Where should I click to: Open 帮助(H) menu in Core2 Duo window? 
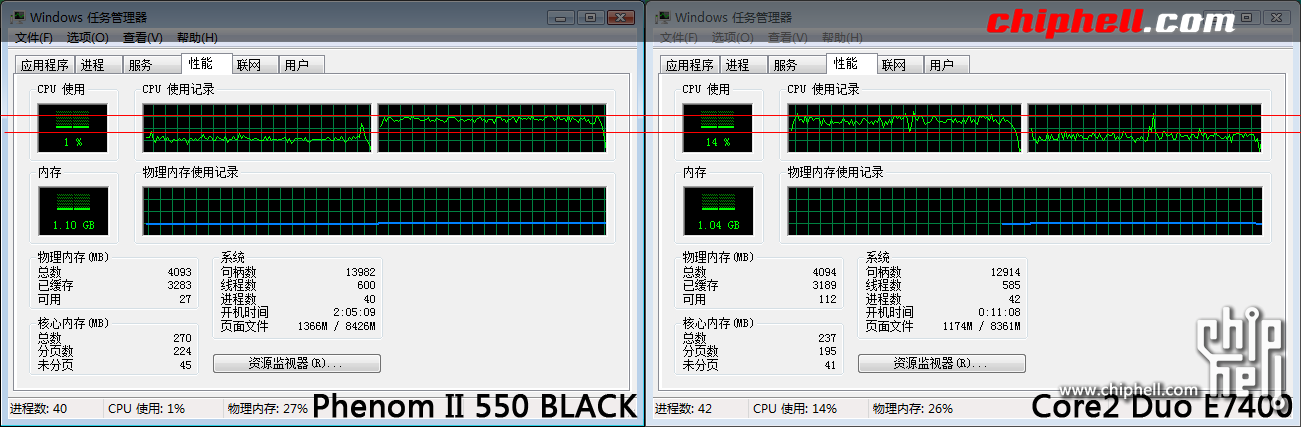pos(842,38)
